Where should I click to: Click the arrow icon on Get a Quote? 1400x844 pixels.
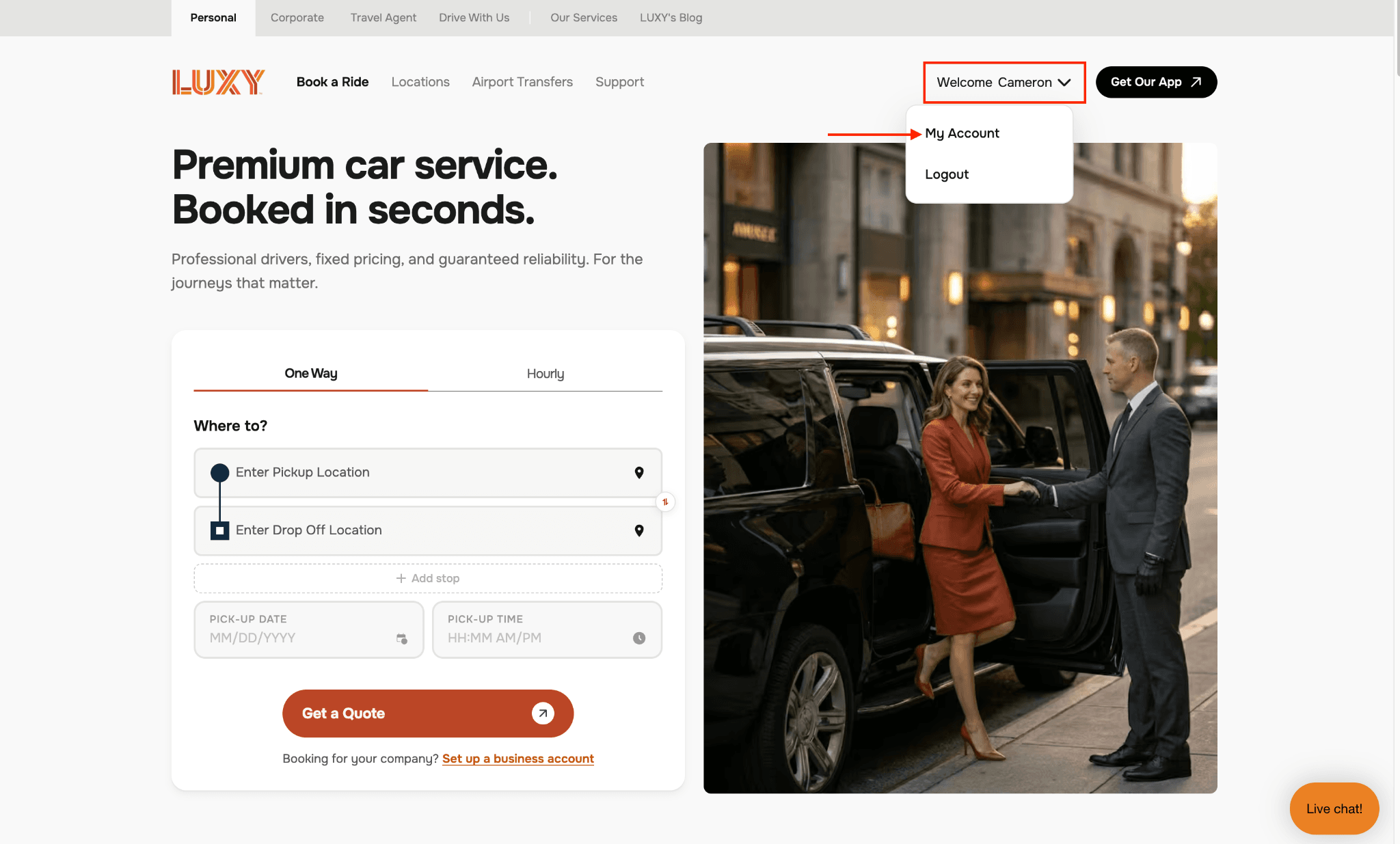pyautogui.click(x=543, y=713)
